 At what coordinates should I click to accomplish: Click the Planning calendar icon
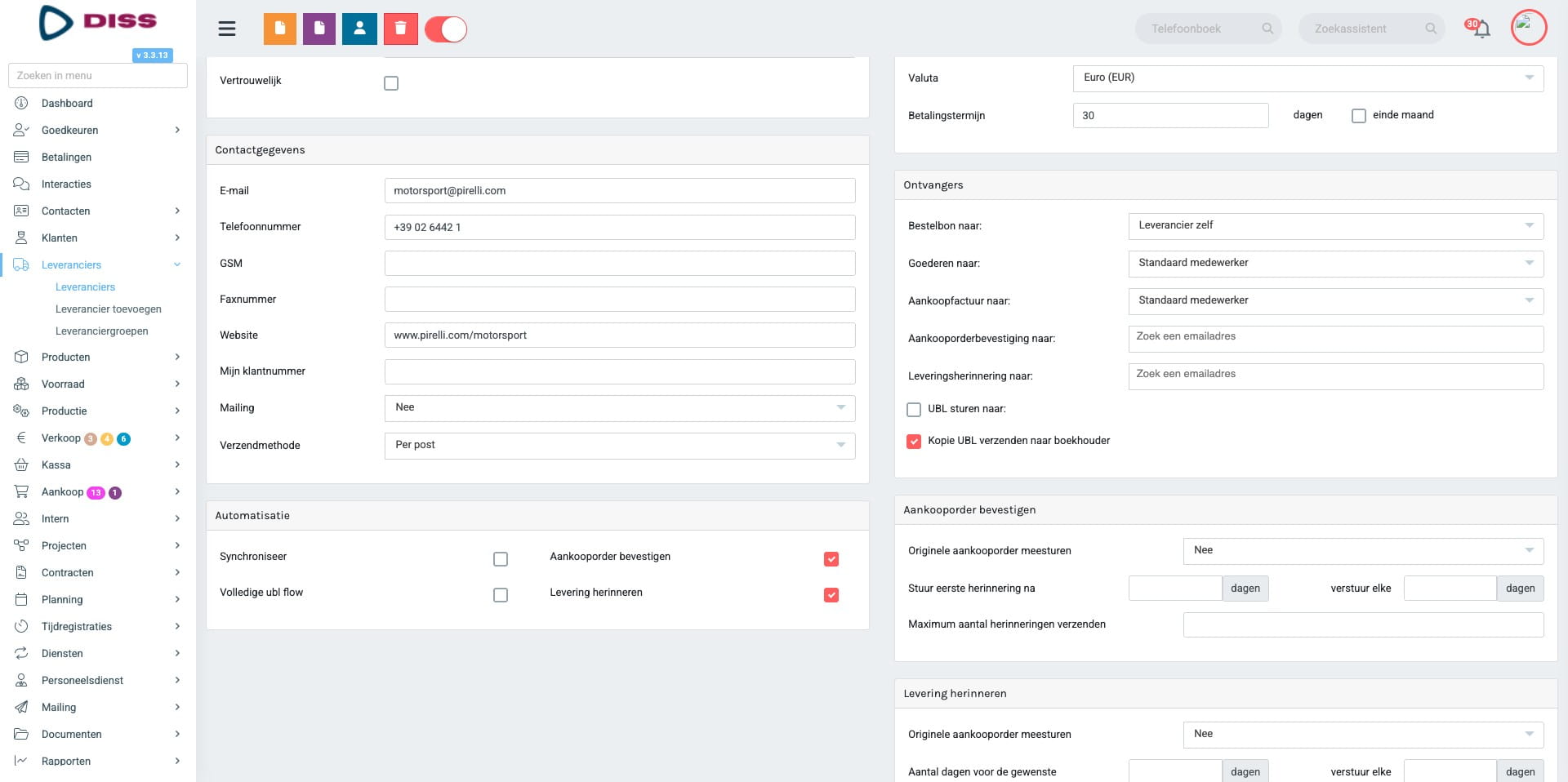[21, 599]
